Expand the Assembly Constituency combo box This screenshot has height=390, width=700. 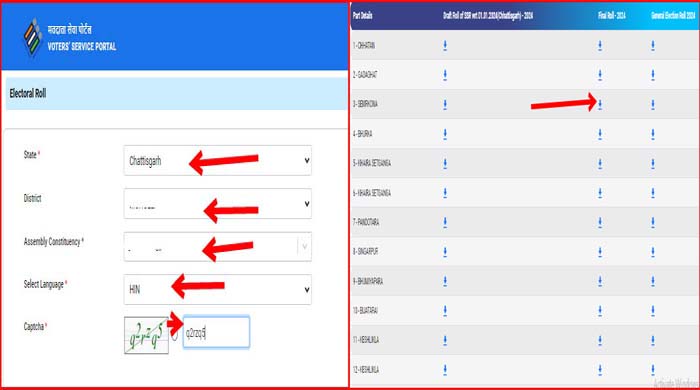point(217,246)
